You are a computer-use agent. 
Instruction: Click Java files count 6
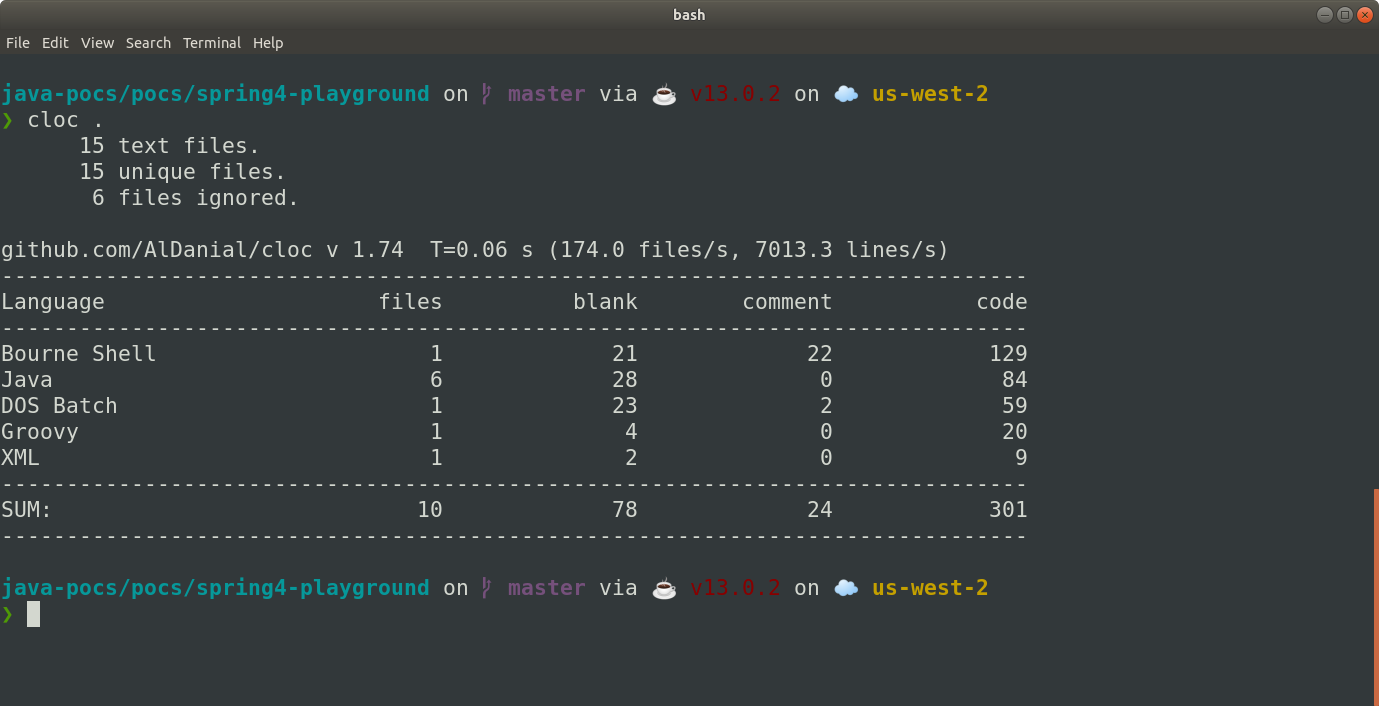point(436,380)
